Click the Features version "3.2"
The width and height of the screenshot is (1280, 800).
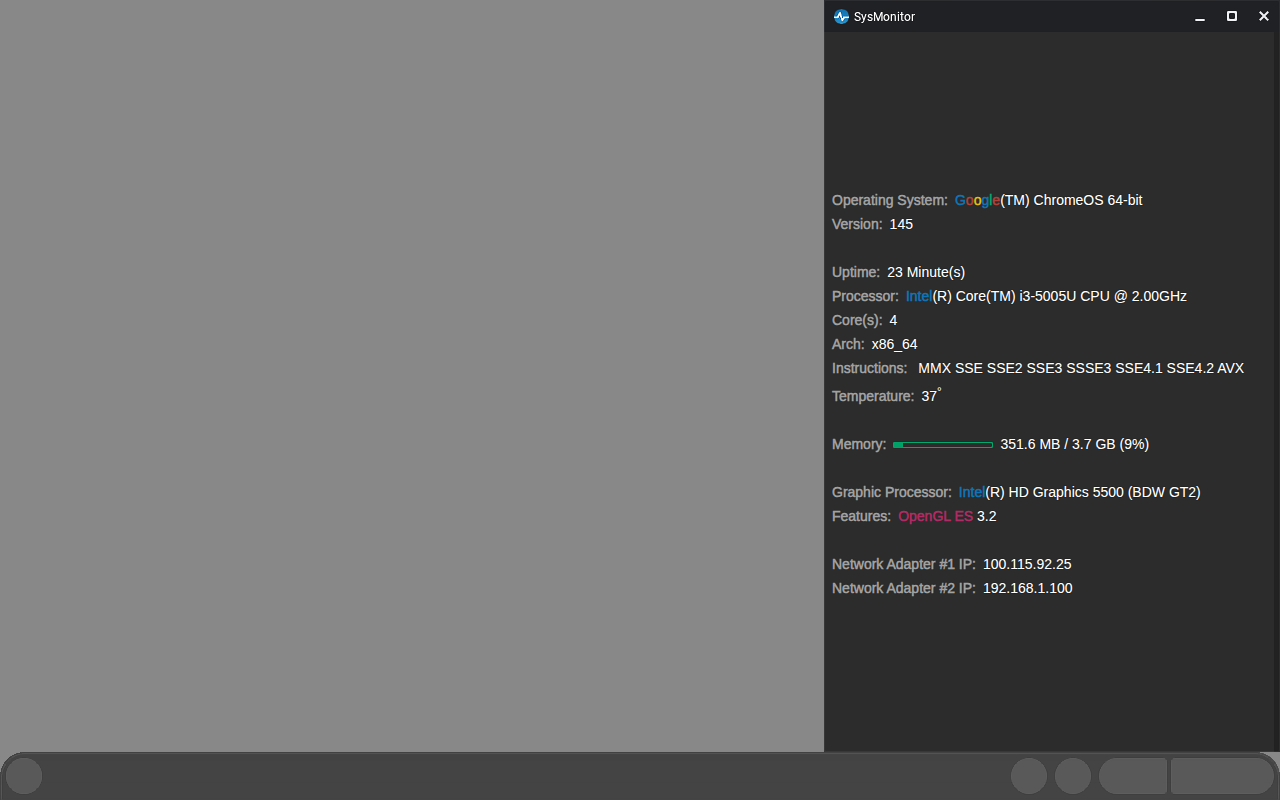[986, 516]
